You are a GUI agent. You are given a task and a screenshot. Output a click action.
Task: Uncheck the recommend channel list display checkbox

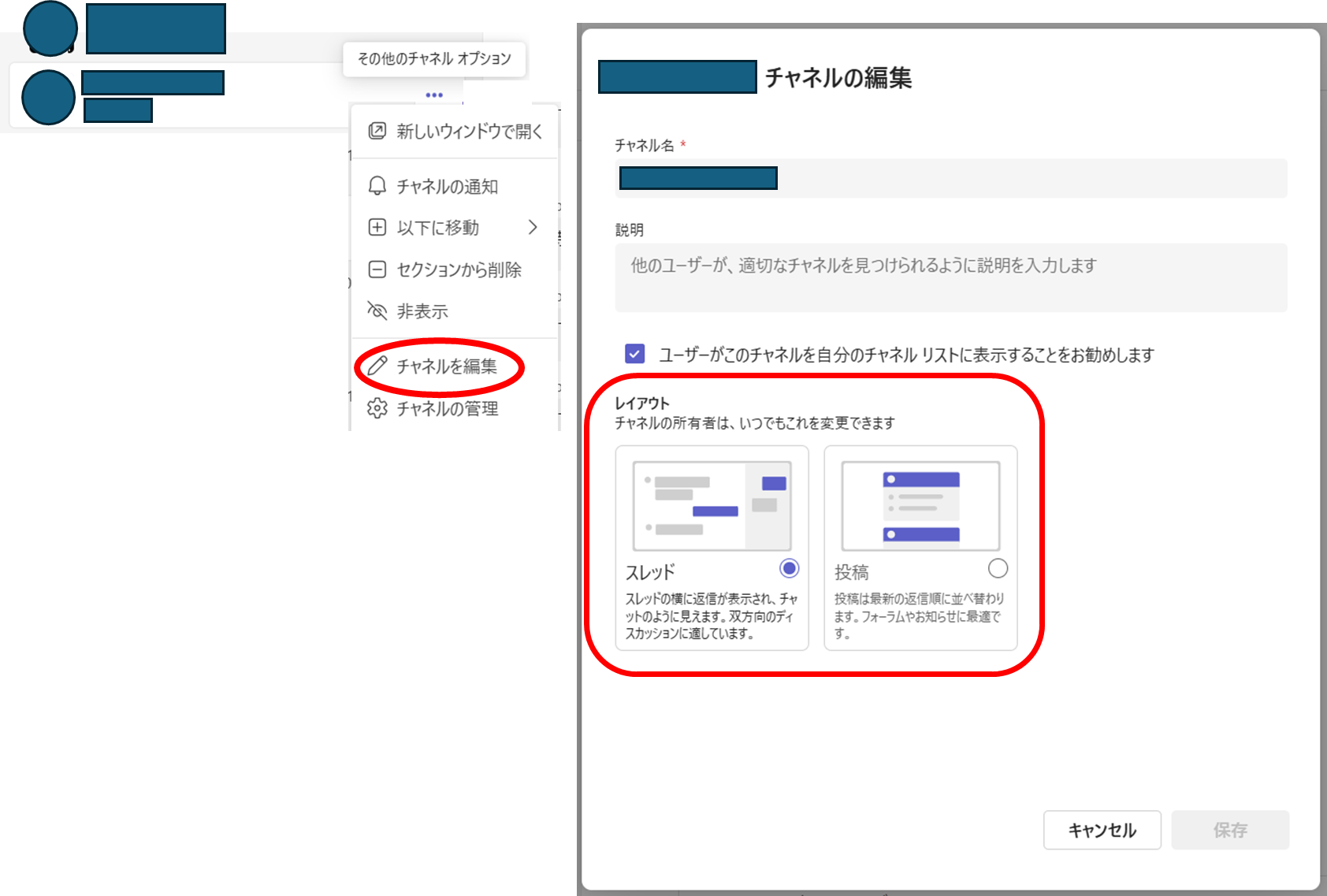pyautogui.click(x=634, y=354)
